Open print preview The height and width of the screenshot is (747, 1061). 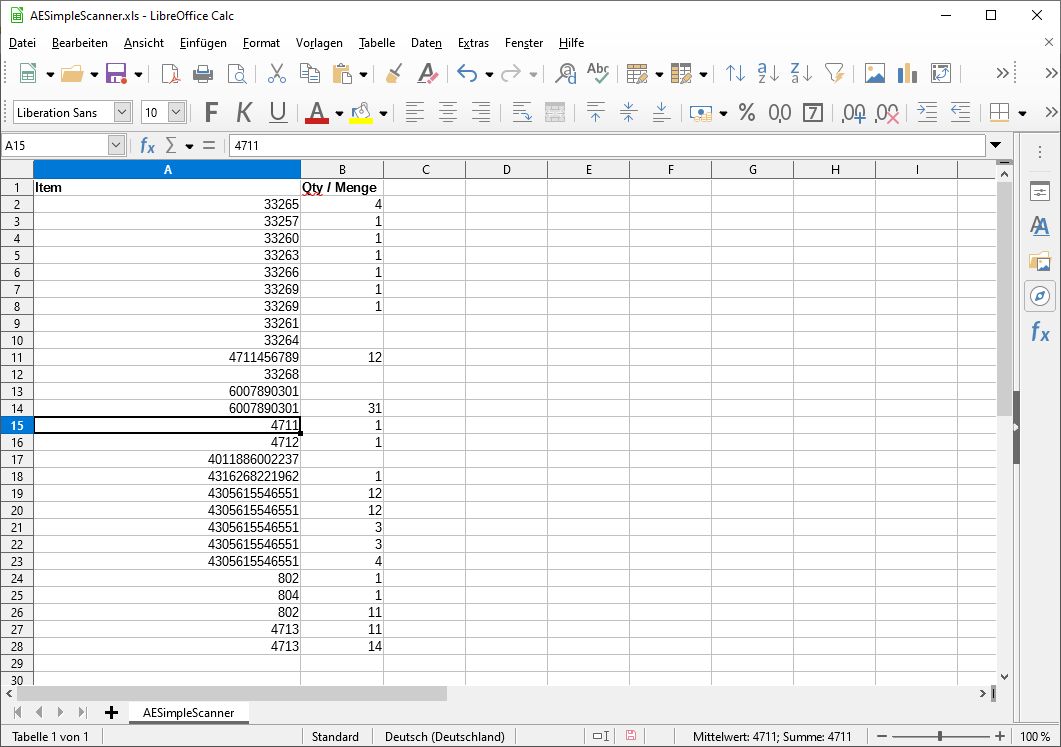(237, 73)
